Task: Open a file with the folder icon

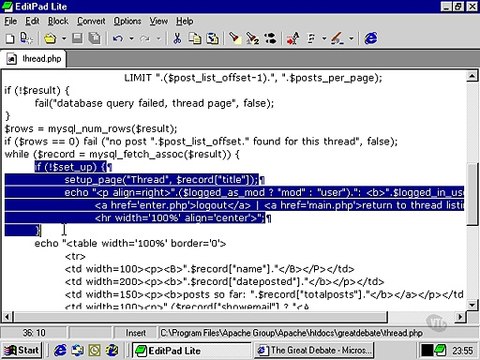Action: click(50, 39)
